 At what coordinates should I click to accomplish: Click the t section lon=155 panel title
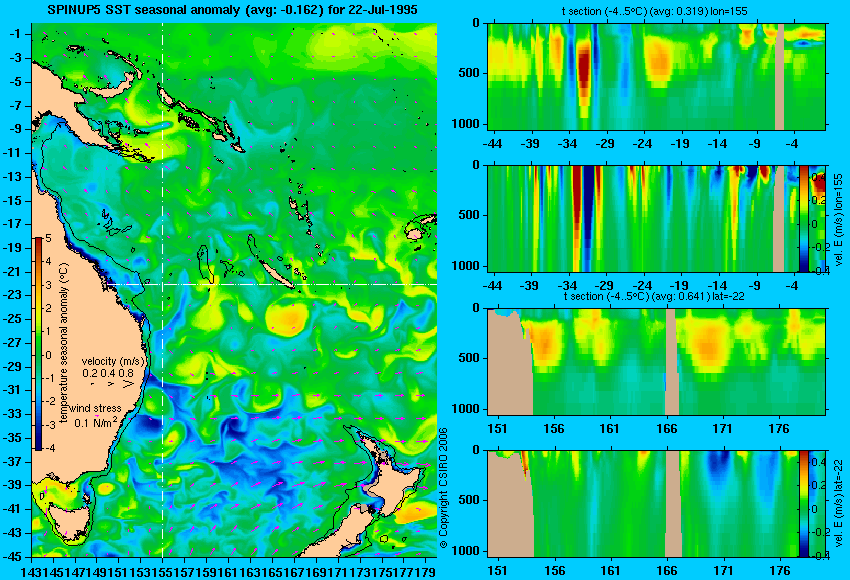(x=654, y=11)
